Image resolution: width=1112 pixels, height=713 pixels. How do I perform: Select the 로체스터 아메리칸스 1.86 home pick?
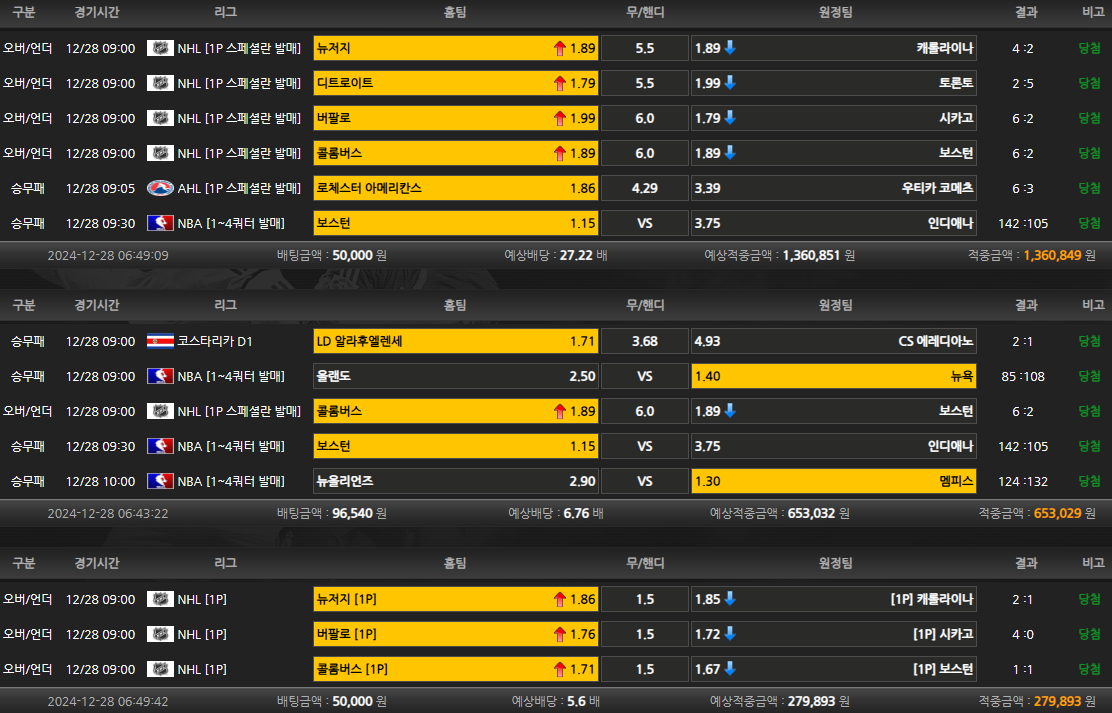(456, 188)
